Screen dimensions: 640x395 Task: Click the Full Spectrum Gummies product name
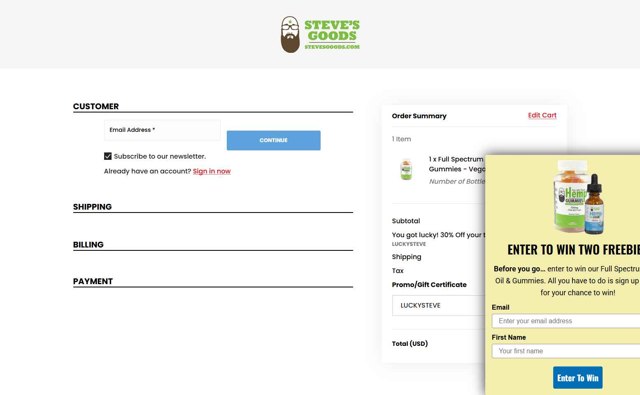click(x=457, y=164)
